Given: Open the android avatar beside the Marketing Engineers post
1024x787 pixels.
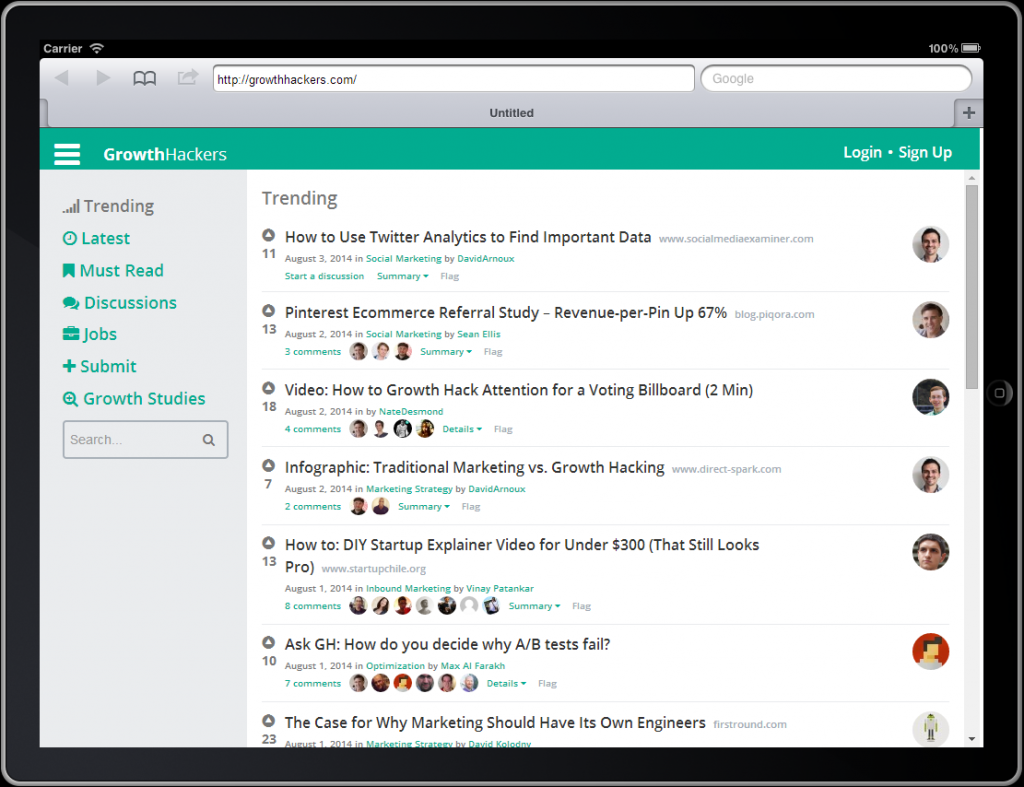Looking at the screenshot, I should pyautogui.click(x=931, y=728).
